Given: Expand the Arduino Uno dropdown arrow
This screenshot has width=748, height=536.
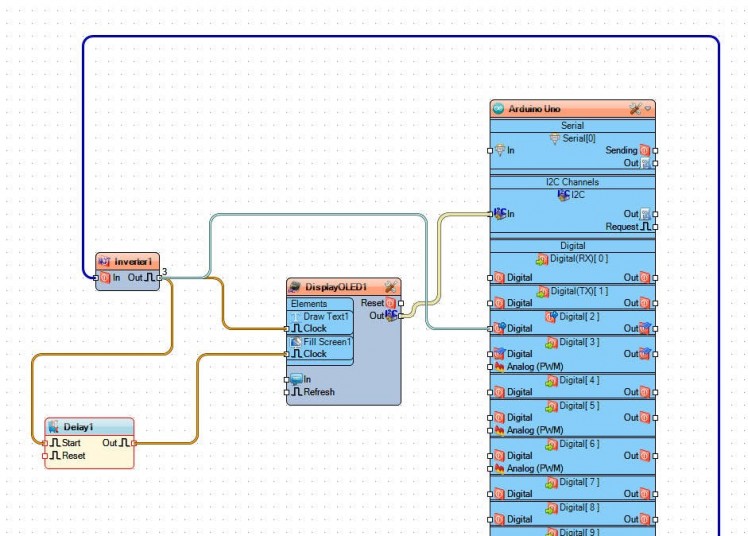Looking at the screenshot, I should tap(648, 108).
